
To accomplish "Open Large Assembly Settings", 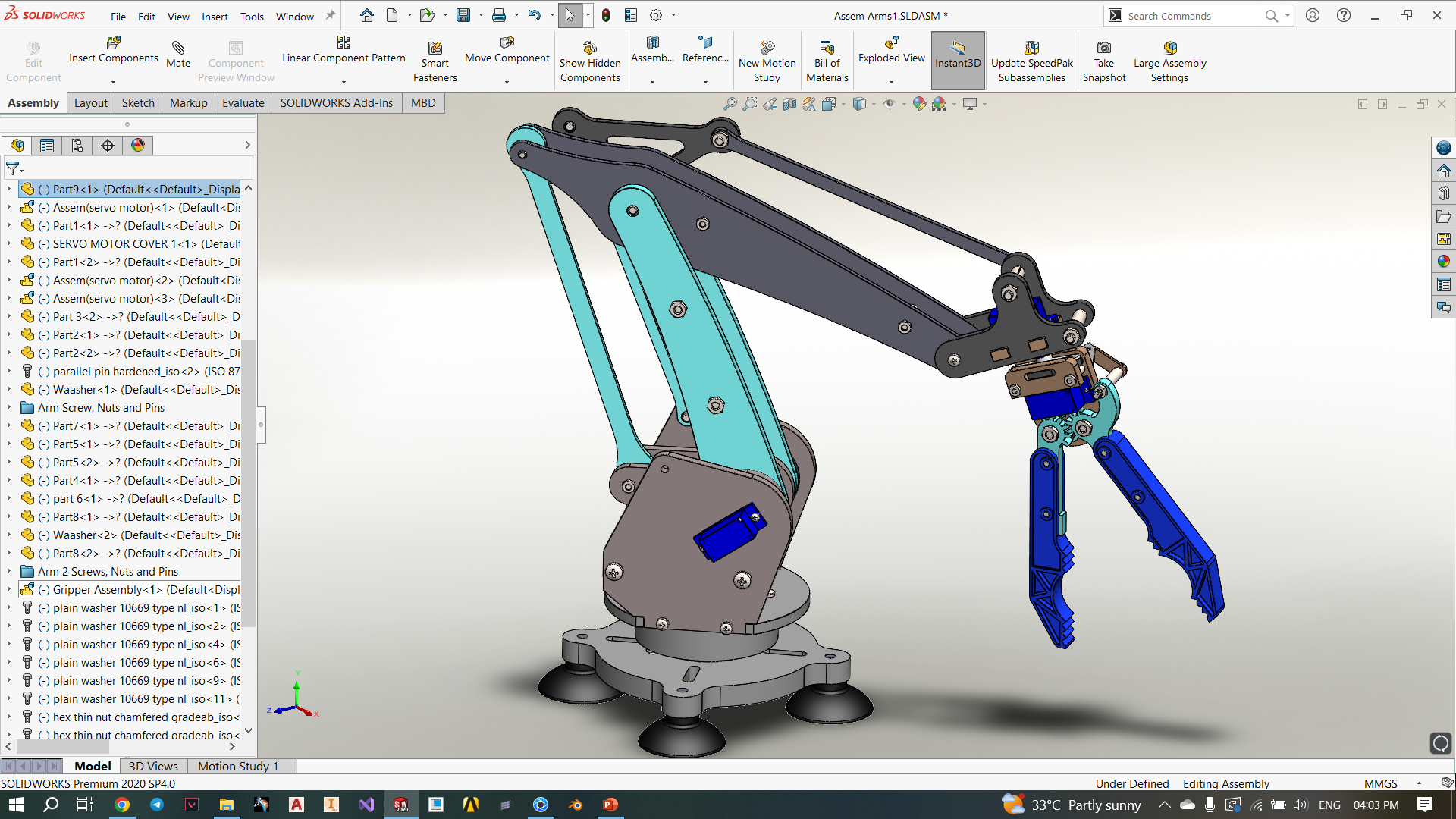I will tap(1169, 49).
